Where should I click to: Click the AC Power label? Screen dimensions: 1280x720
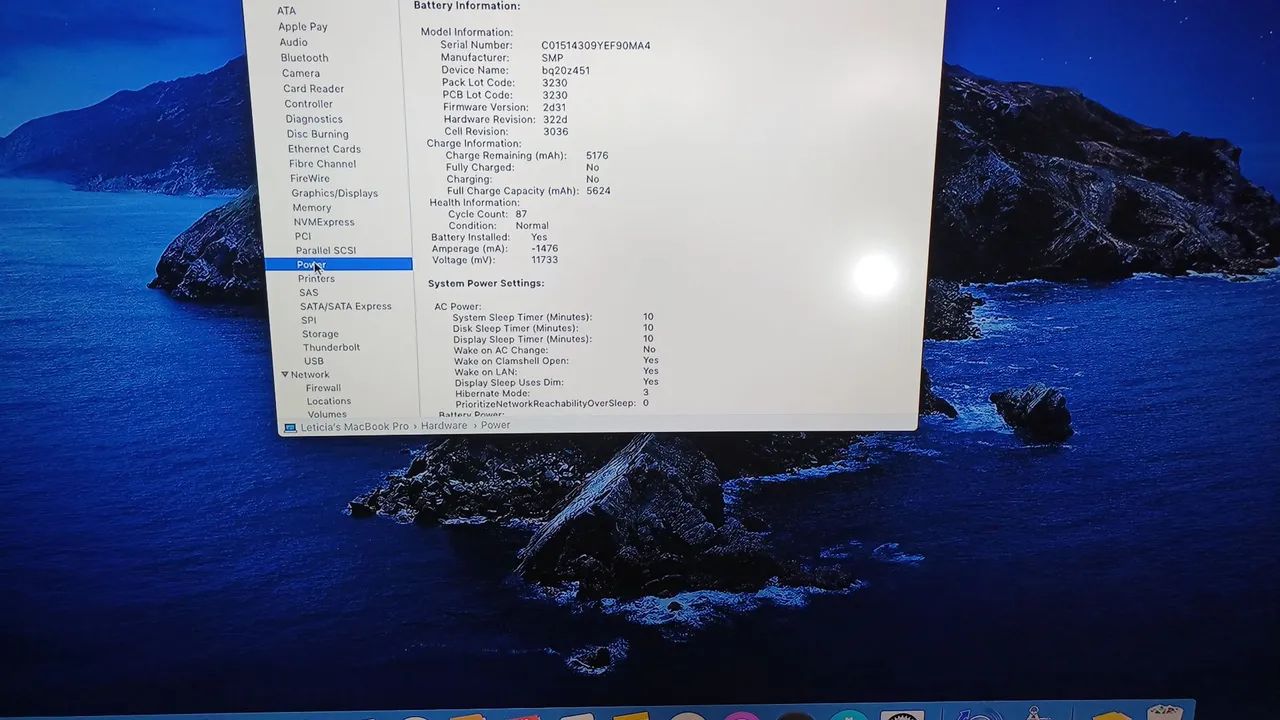pos(458,307)
